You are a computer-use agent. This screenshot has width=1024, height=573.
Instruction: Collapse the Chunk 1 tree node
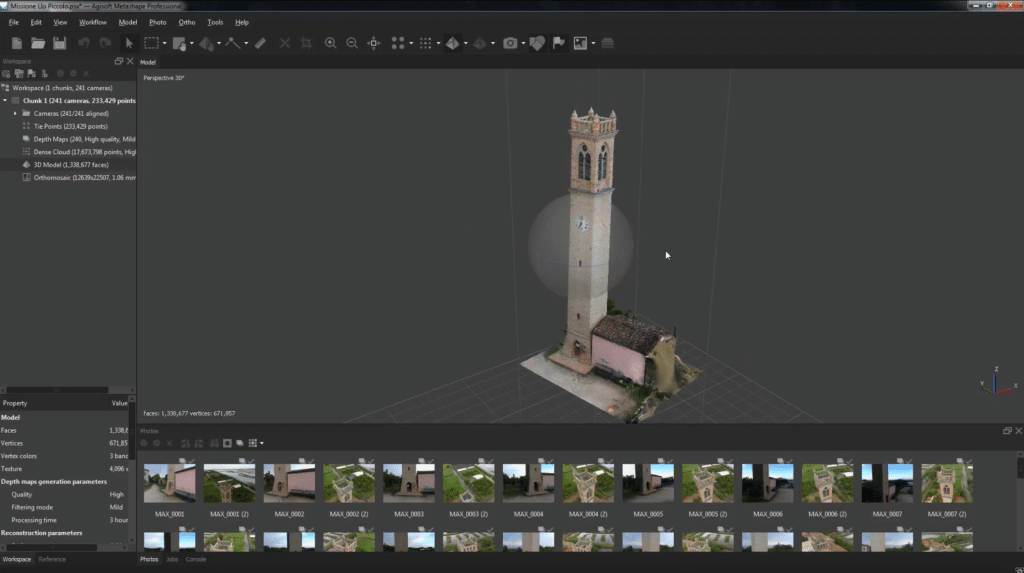point(5,101)
